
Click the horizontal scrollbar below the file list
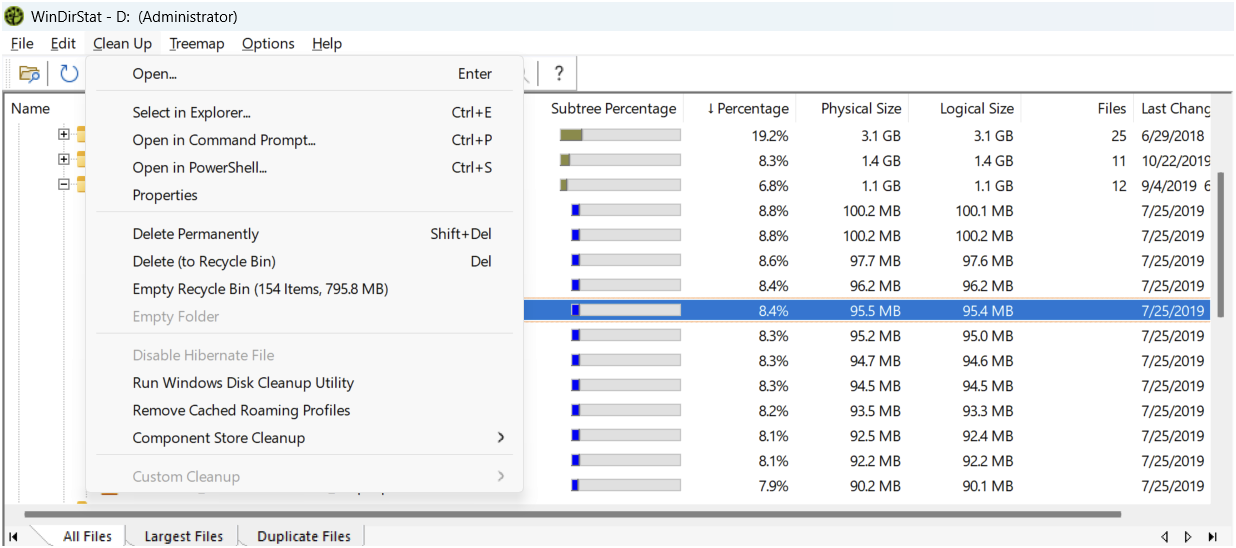click(x=572, y=515)
